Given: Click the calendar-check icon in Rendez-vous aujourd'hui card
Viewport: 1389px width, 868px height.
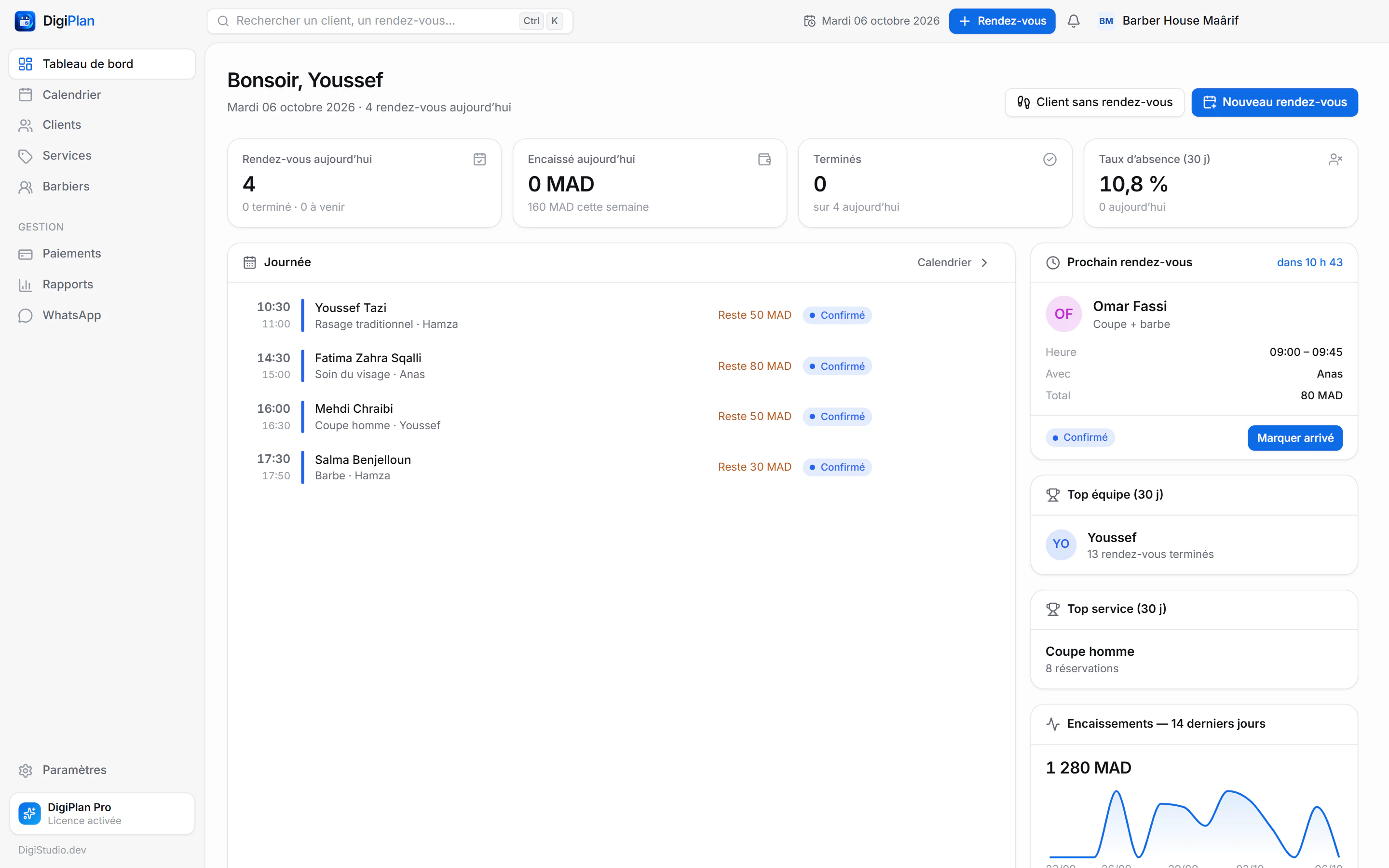Looking at the screenshot, I should pos(480,159).
